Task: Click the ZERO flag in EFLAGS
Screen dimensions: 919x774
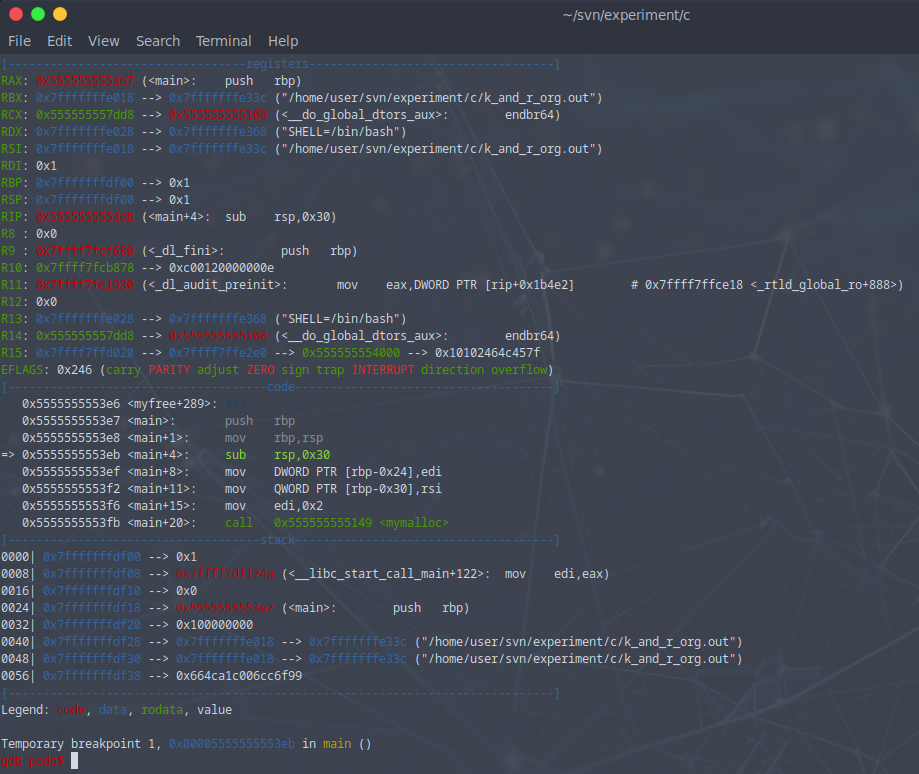Action: coord(261,370)
